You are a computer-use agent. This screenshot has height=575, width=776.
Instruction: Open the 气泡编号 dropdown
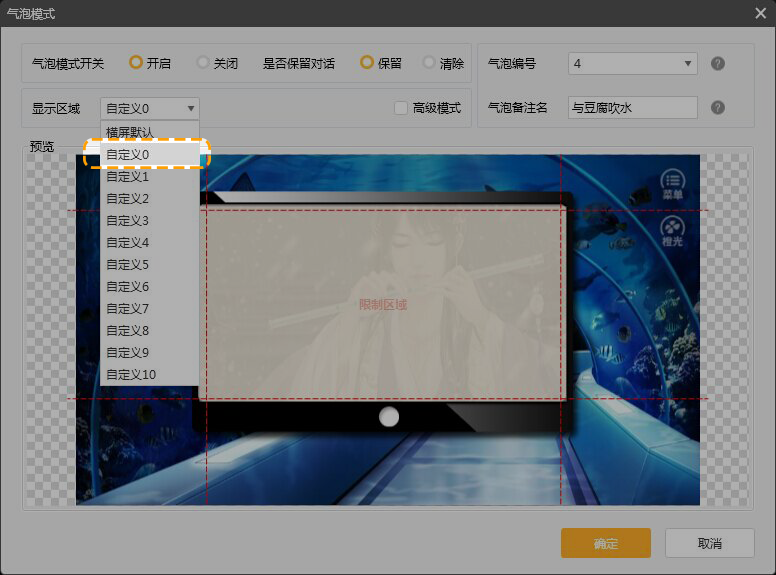coord(632,64)
